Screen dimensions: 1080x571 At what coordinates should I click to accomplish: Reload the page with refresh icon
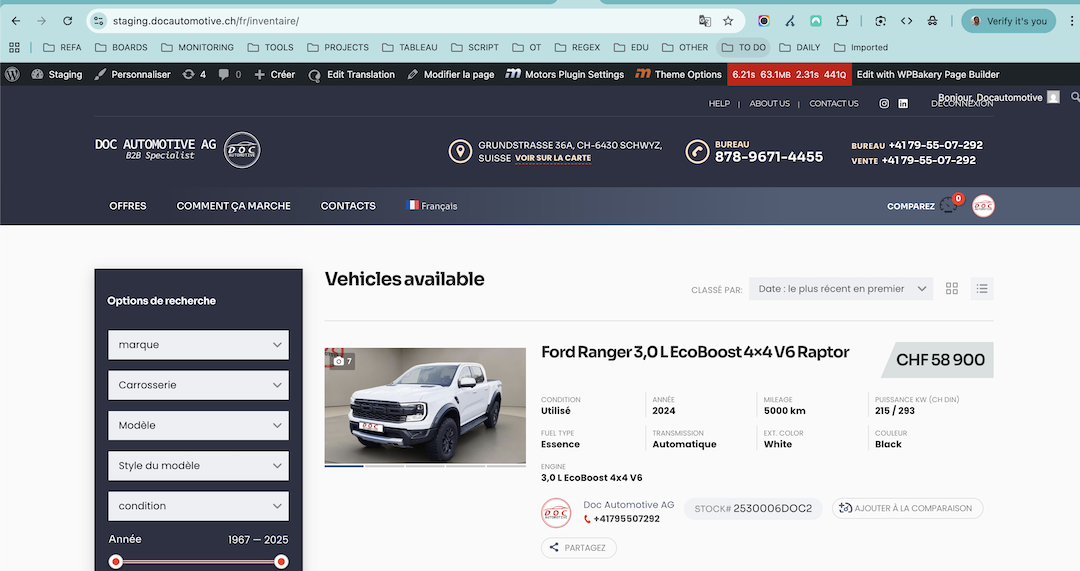coord(68,21)
